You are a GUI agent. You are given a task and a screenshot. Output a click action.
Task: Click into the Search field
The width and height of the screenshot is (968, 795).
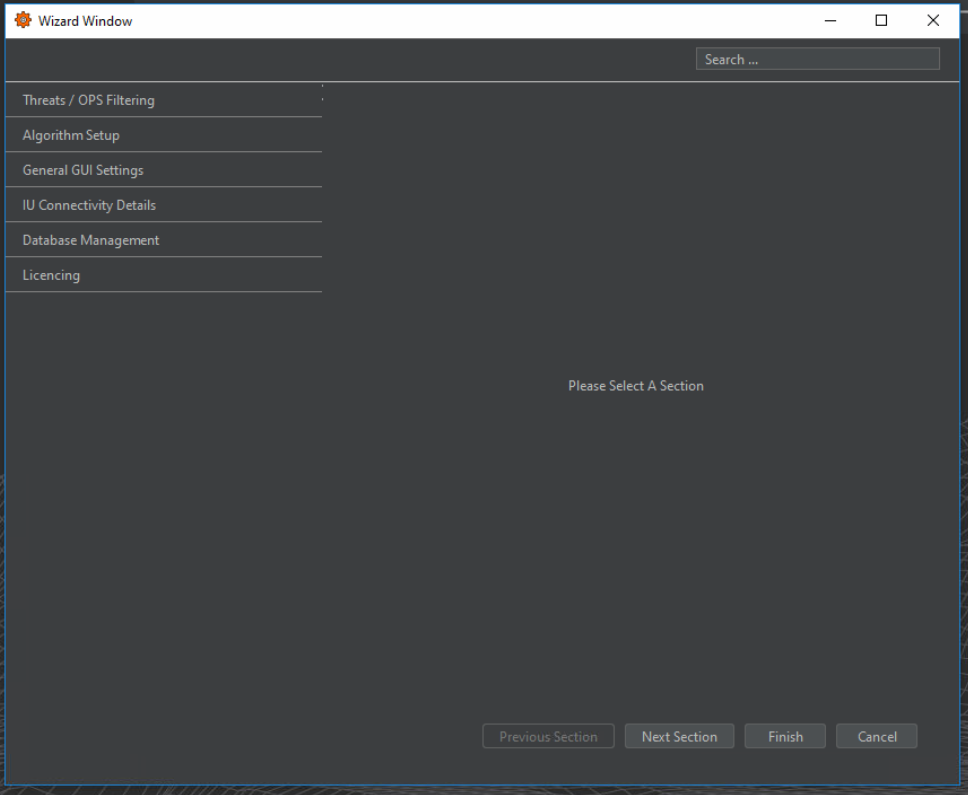pyautogui.click(x=817, y=59)
